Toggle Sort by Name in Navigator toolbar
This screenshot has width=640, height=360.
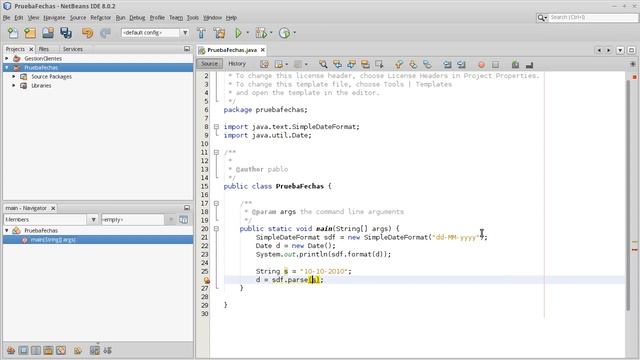coord(95,350)
